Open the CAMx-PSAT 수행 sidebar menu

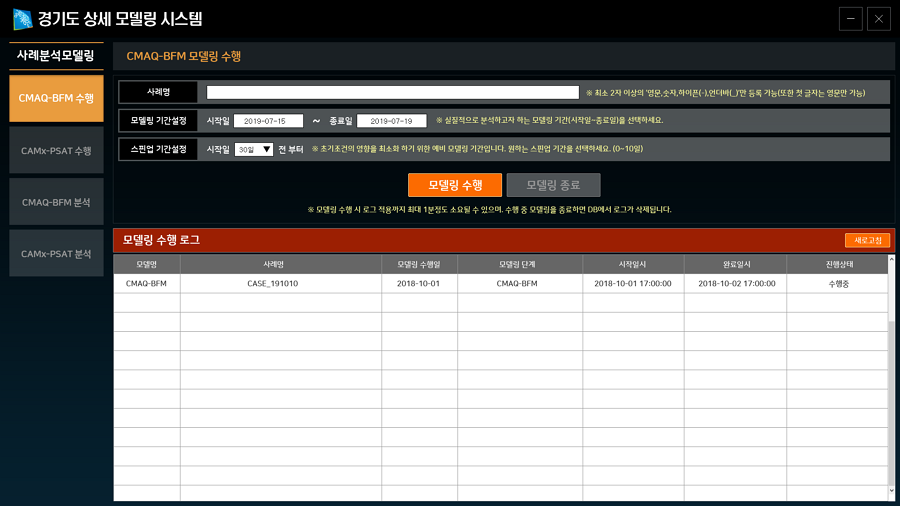tap(56, 150)
